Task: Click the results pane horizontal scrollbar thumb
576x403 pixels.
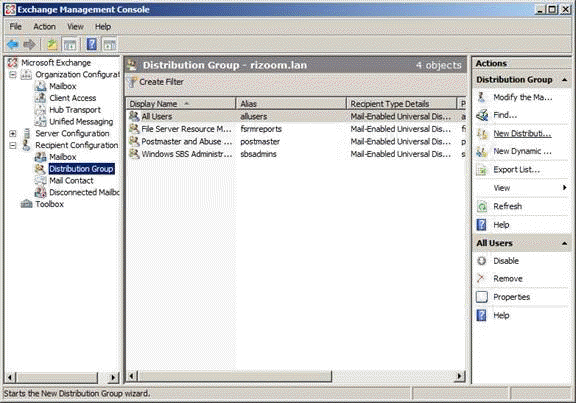Action: [x=235, y=376]
